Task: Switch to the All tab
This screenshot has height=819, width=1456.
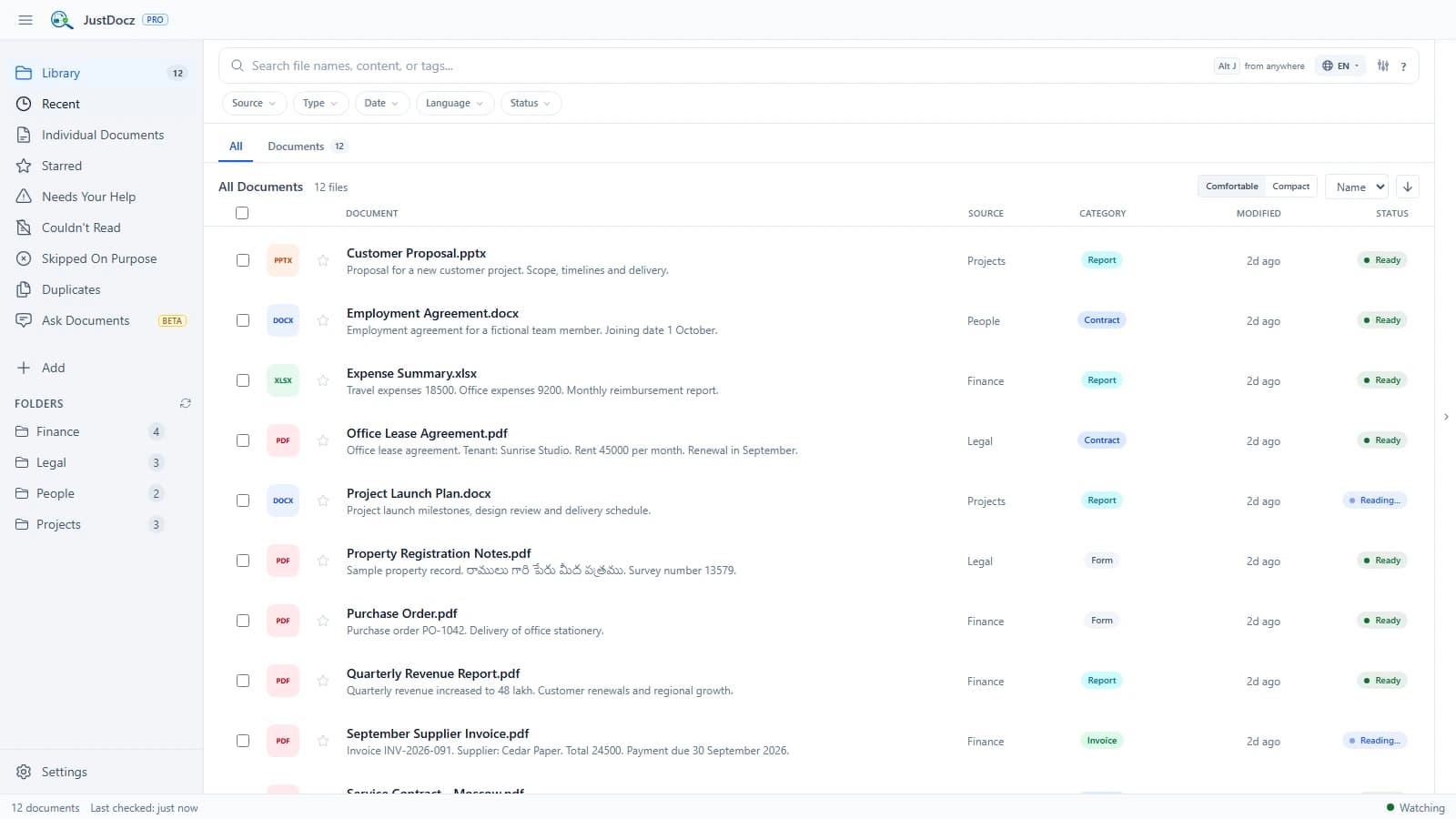Action: point(236,146)
